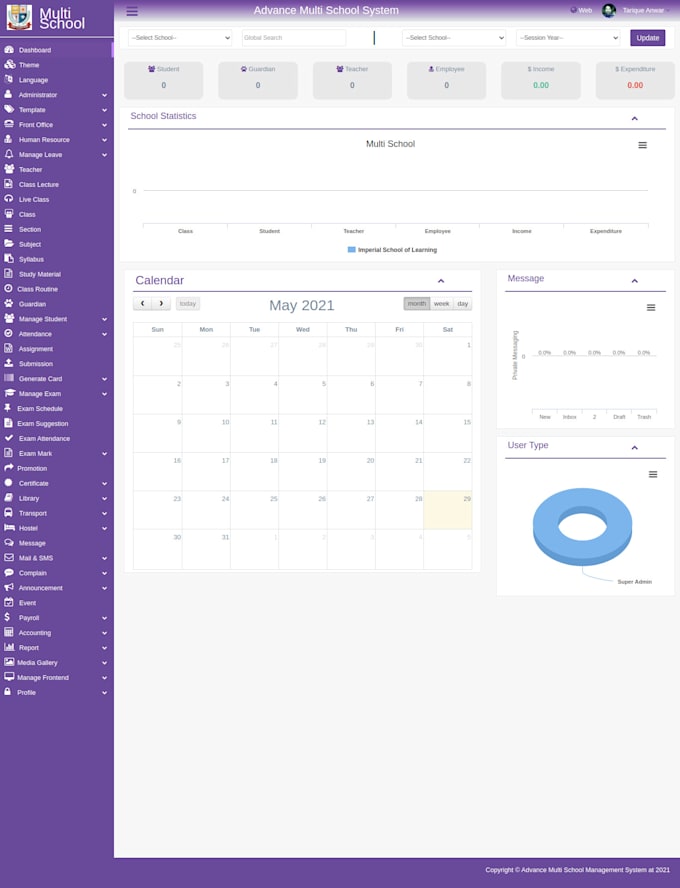Open the first Select School dropdown
Screen dimensions: 680x888
(180, 38)
